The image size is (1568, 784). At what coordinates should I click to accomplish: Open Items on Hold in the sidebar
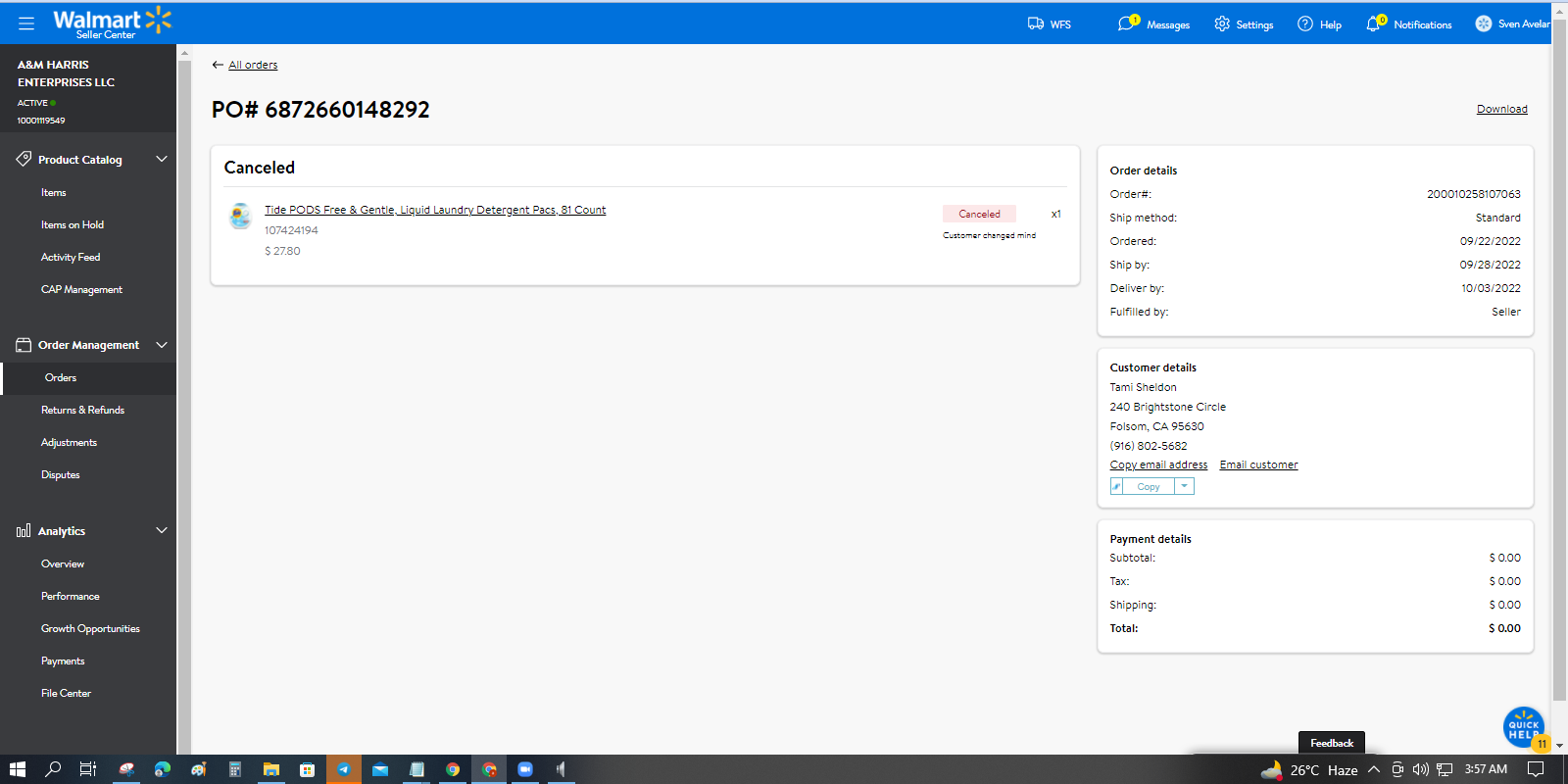tap(73, 224)
